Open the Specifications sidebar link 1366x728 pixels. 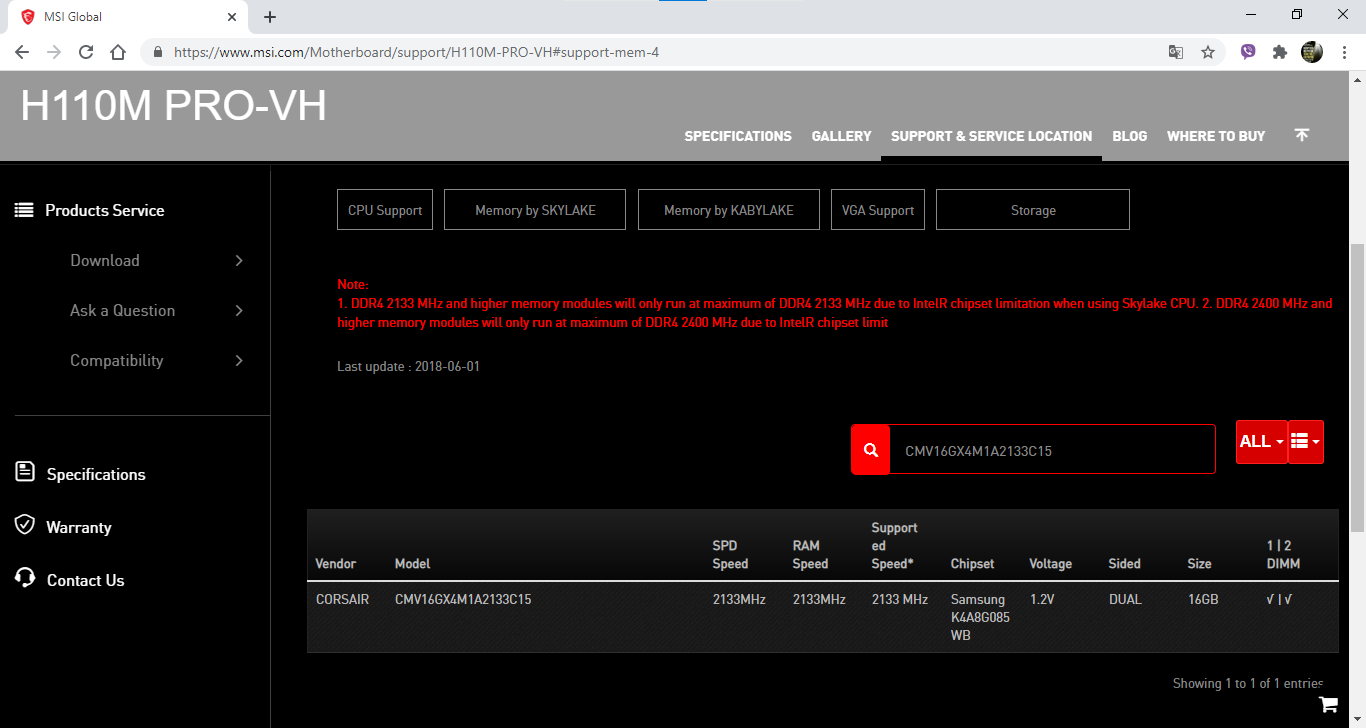tap(96, 474)
